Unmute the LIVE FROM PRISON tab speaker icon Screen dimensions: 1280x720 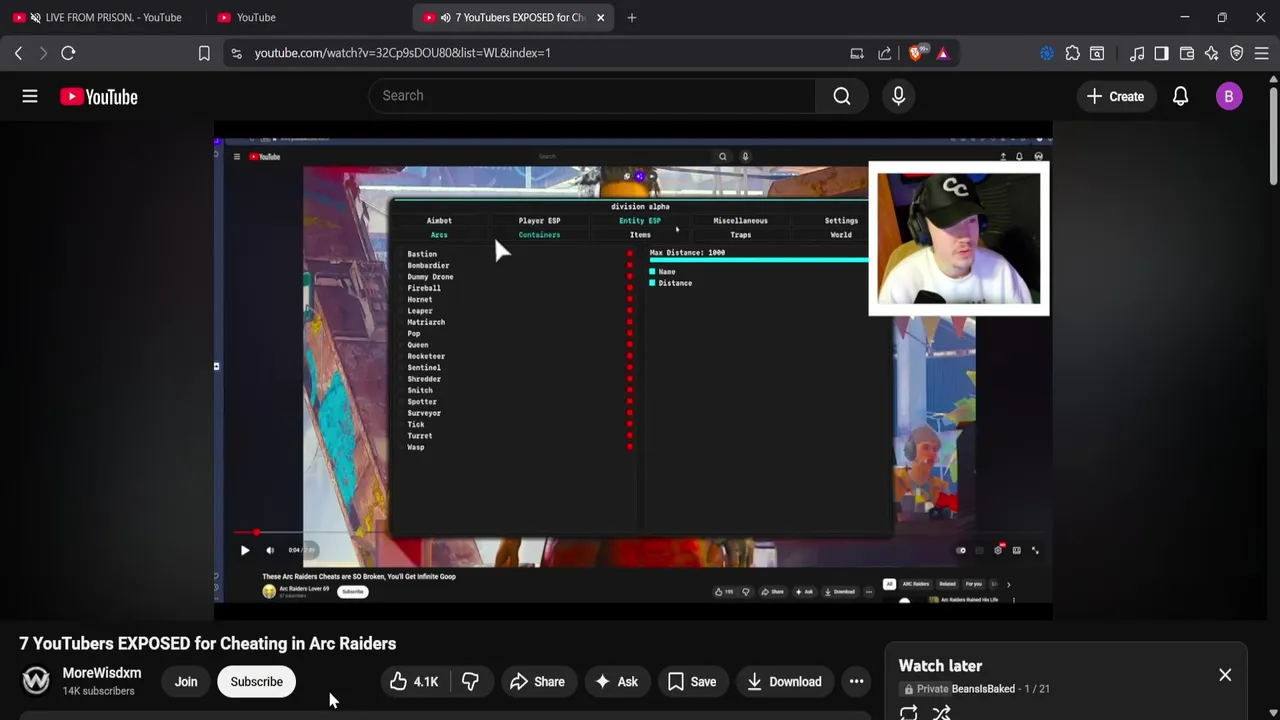[36, 17]
